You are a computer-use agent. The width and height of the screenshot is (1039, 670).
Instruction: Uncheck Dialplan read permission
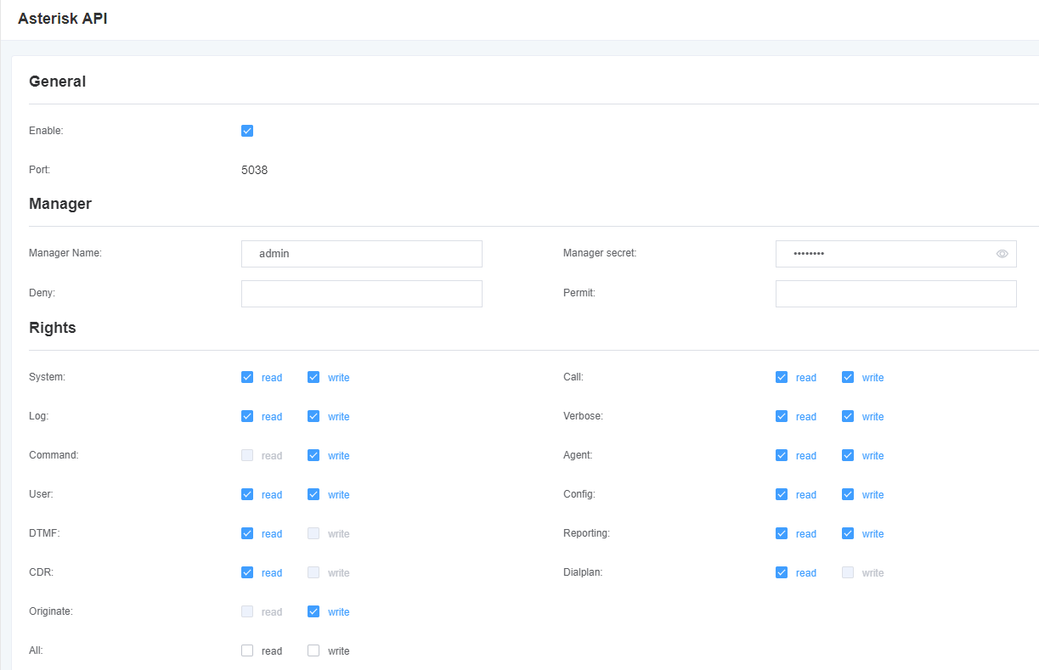click(782, 573)
